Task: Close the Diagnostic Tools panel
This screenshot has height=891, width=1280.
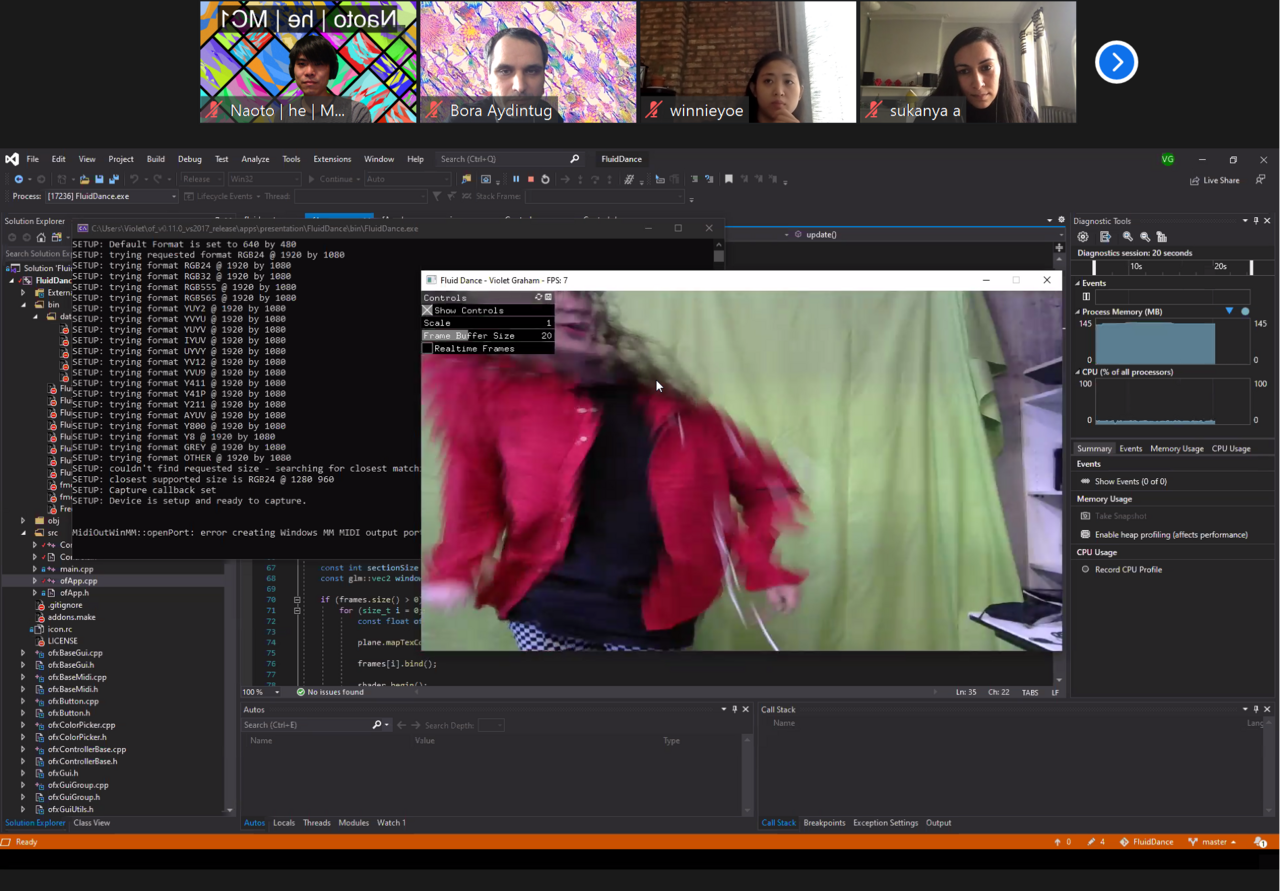Action: coord(1267,221)
